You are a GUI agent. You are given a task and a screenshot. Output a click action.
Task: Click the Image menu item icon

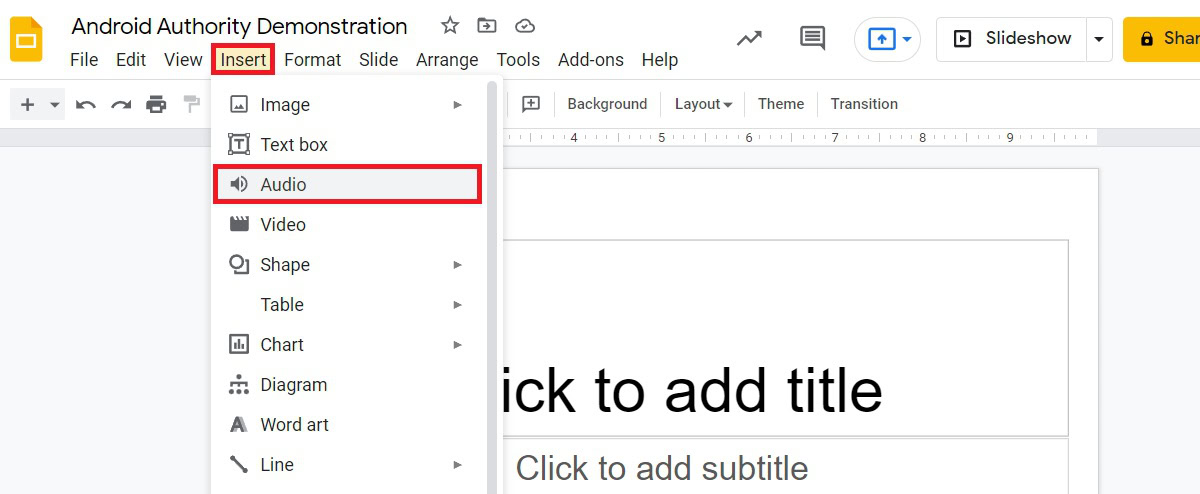239,104
